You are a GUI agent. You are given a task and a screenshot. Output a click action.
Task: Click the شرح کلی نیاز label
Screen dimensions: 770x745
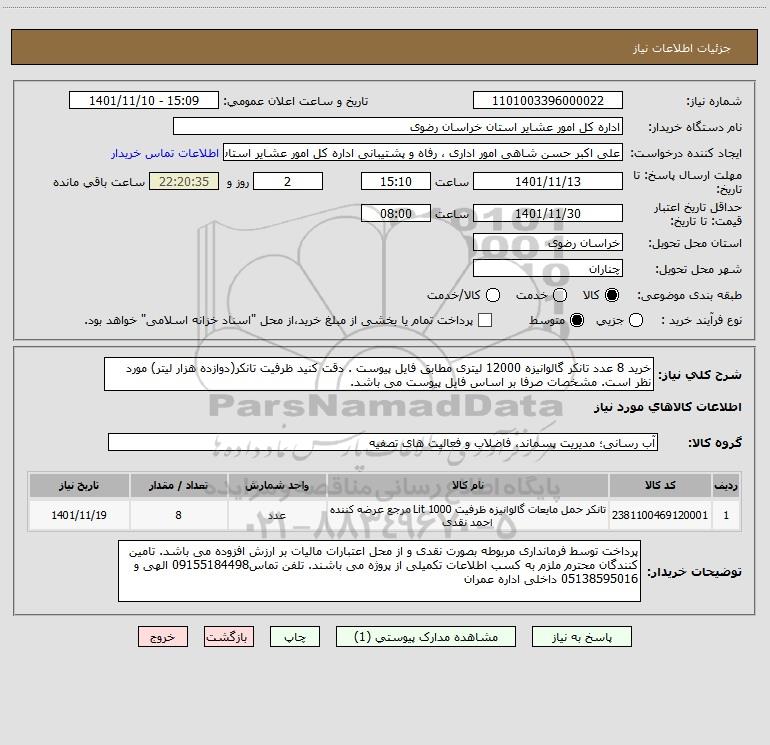pos(700,375)
